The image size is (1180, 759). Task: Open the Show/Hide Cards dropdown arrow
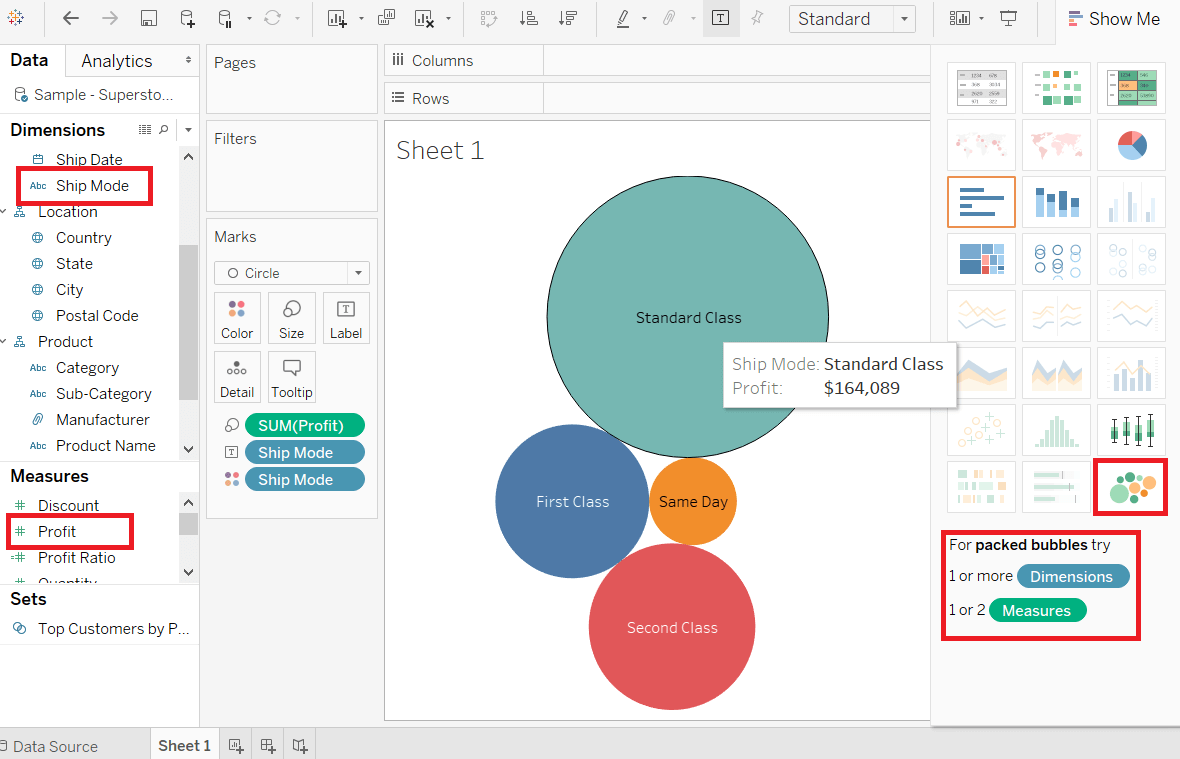[x=981, y=18]
